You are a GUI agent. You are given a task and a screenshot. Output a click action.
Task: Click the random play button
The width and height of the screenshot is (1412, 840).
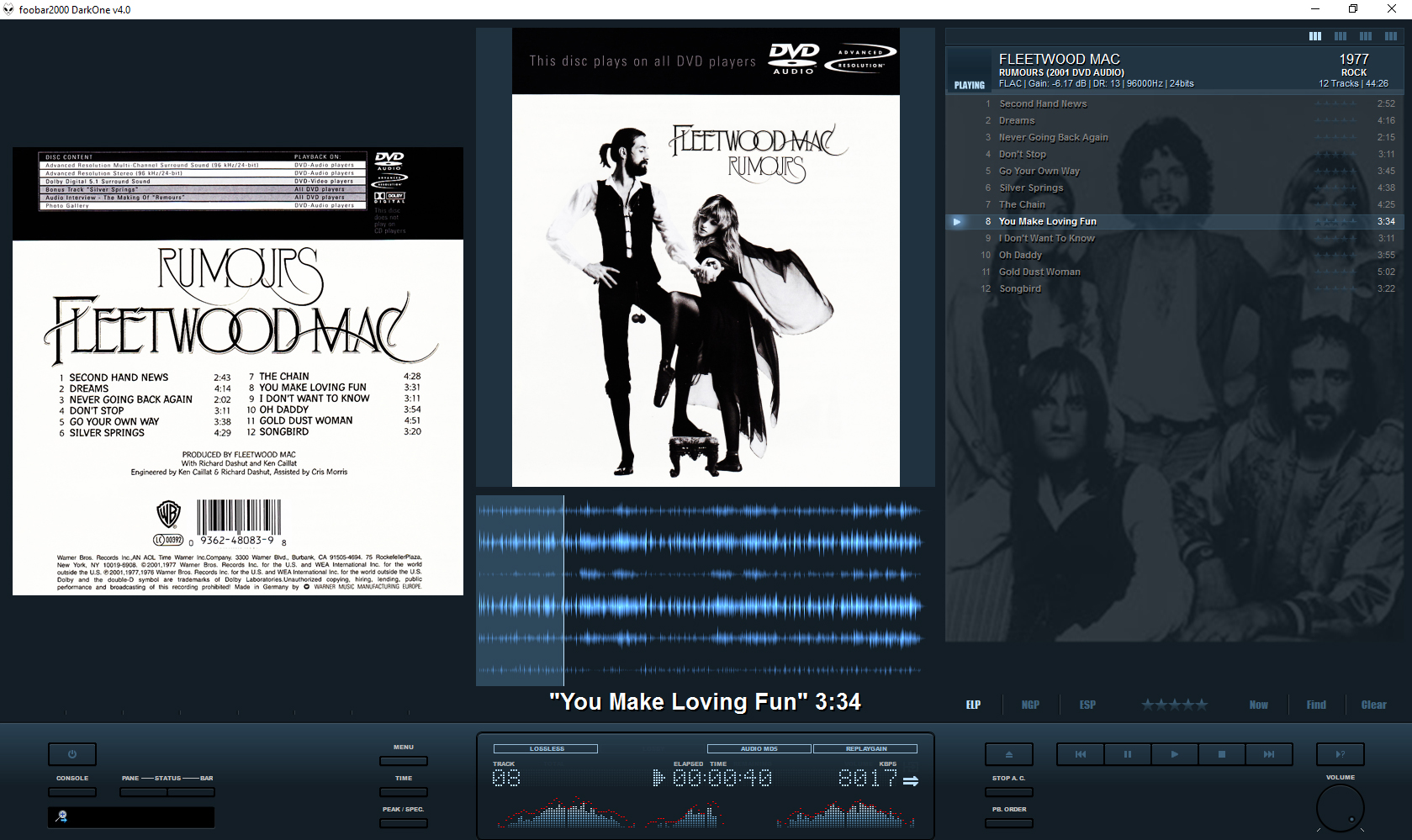[x=1341, y=754]
